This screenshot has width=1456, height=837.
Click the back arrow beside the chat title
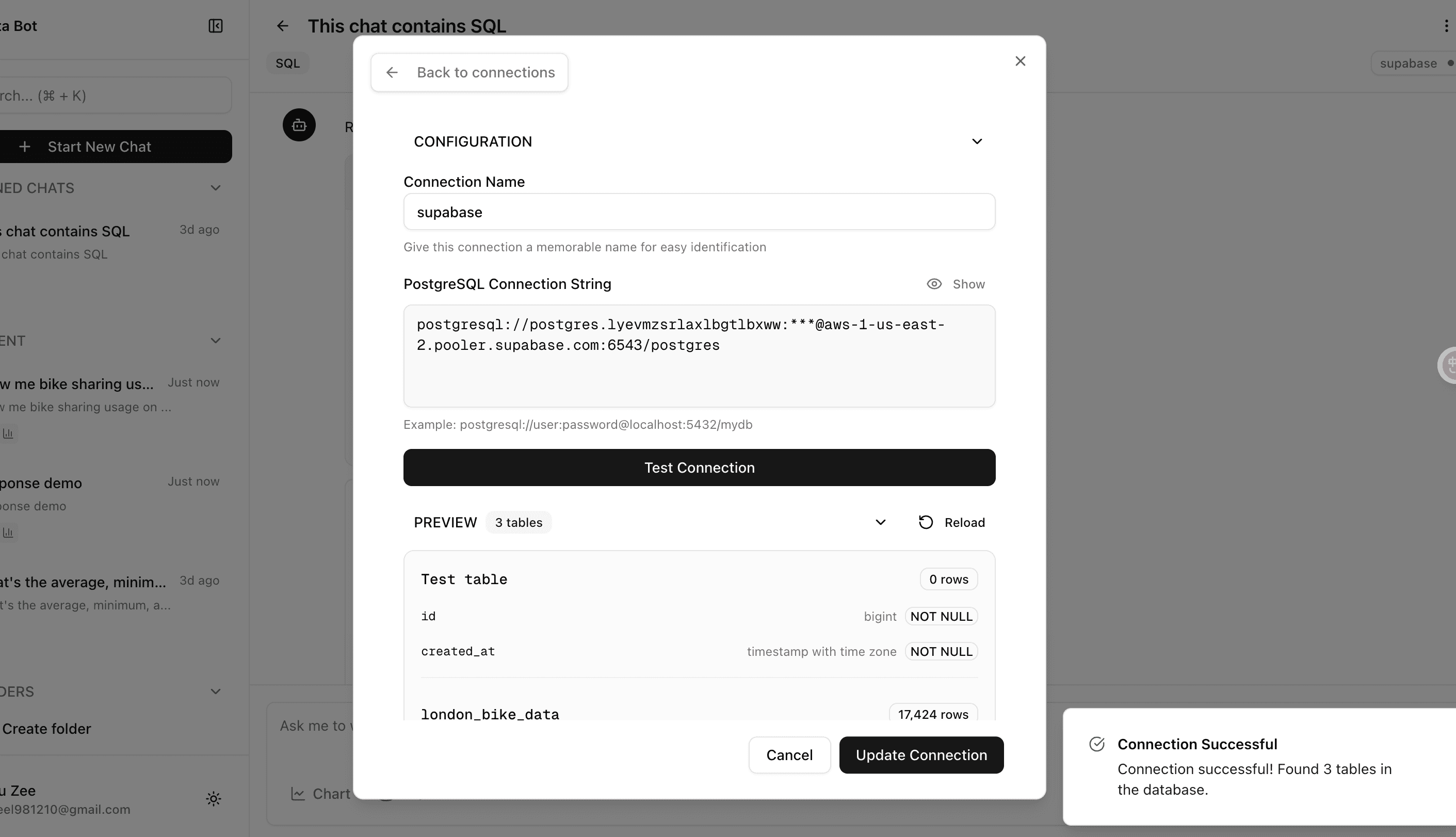coord(282,25)
